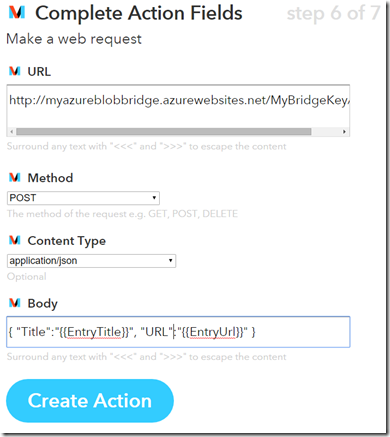Click the Create Action button
The height and width of the screenshot is (437, 390).
point(90,401)
